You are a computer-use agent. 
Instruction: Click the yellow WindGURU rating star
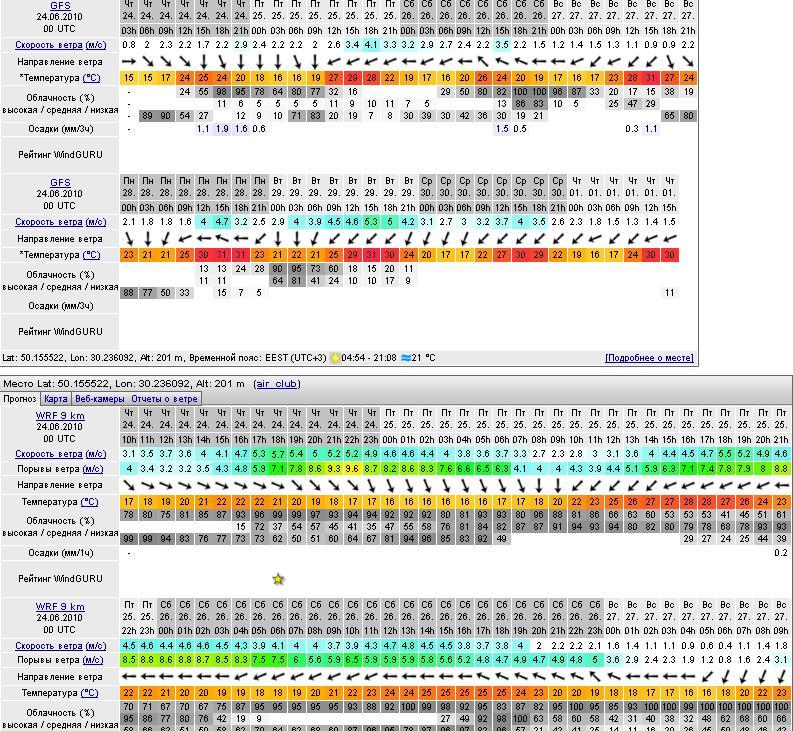[278, 579]
